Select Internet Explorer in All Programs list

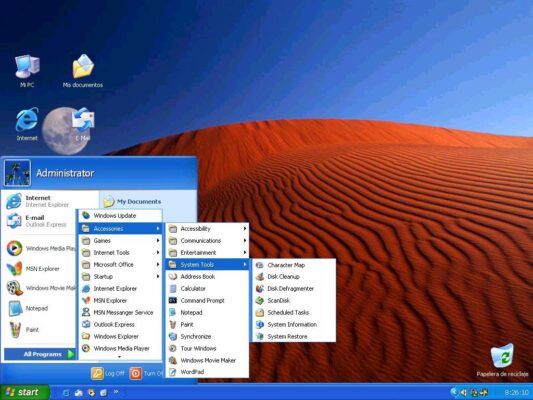coord(120,288)
